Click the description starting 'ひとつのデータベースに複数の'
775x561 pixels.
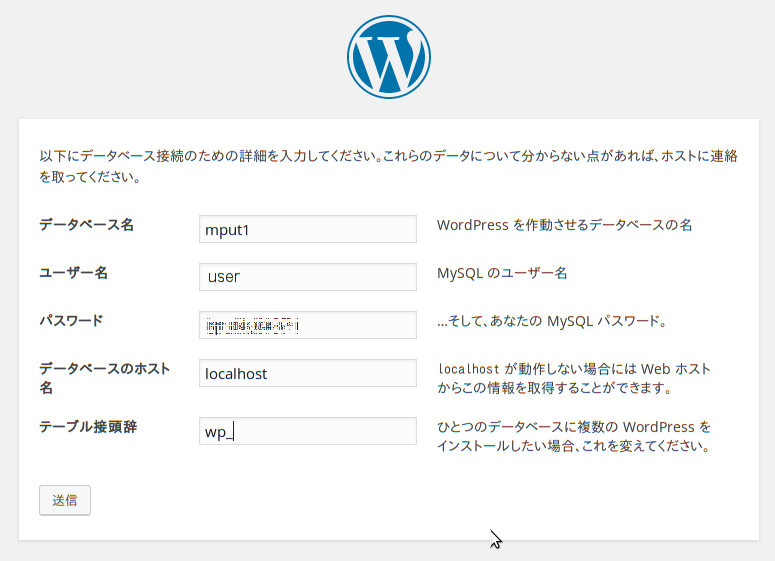(x=574, y=436)
